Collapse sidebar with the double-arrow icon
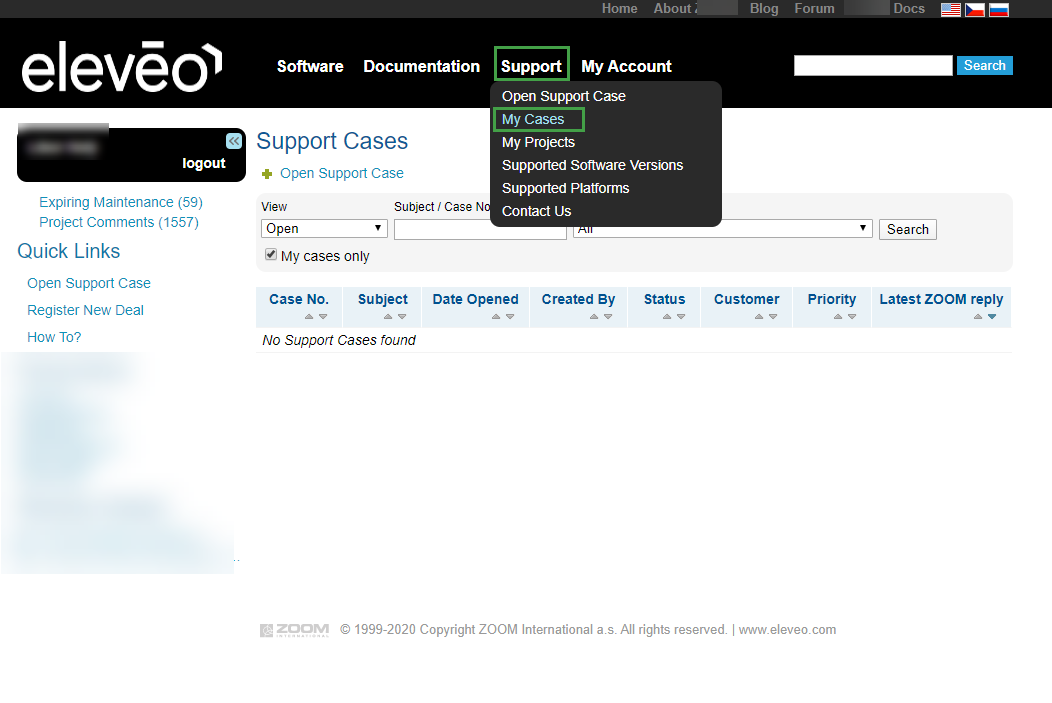Image resolution: width=1052 pixels, height=703 pixels. [233, 141]
